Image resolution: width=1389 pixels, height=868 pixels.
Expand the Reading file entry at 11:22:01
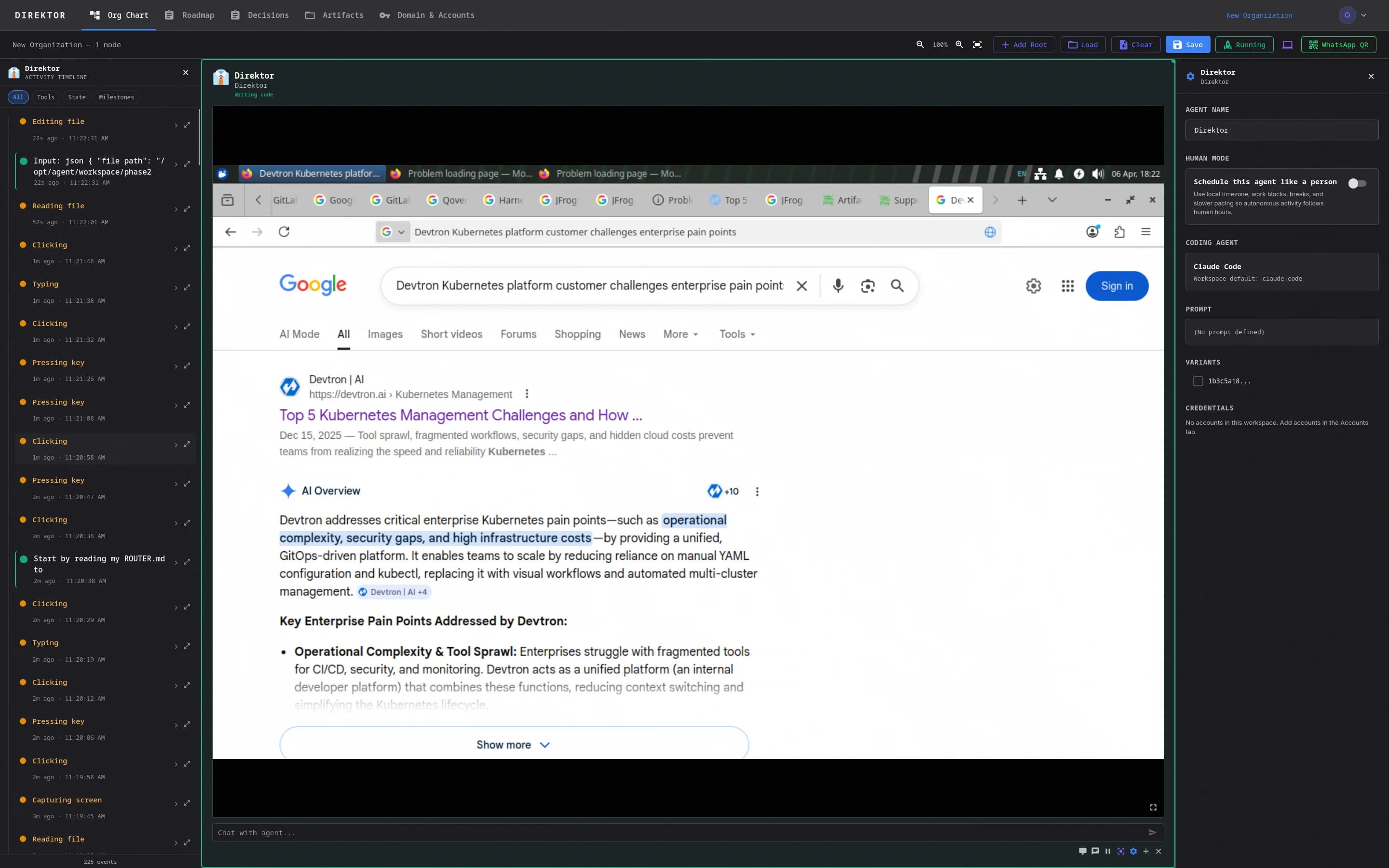[x=176, y=210]
